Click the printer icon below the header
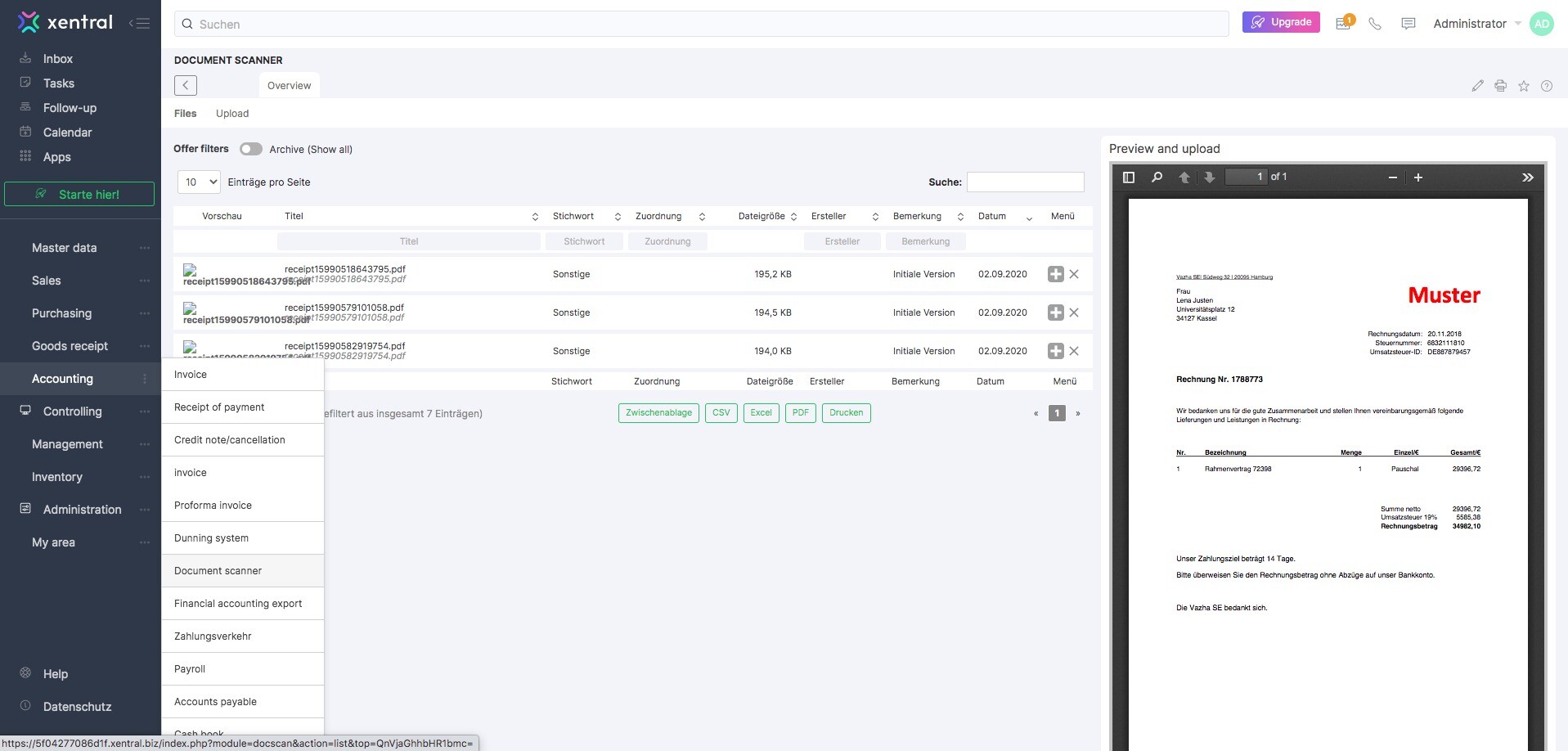This screenshot has height=751, width=1568. (1500, 86)
